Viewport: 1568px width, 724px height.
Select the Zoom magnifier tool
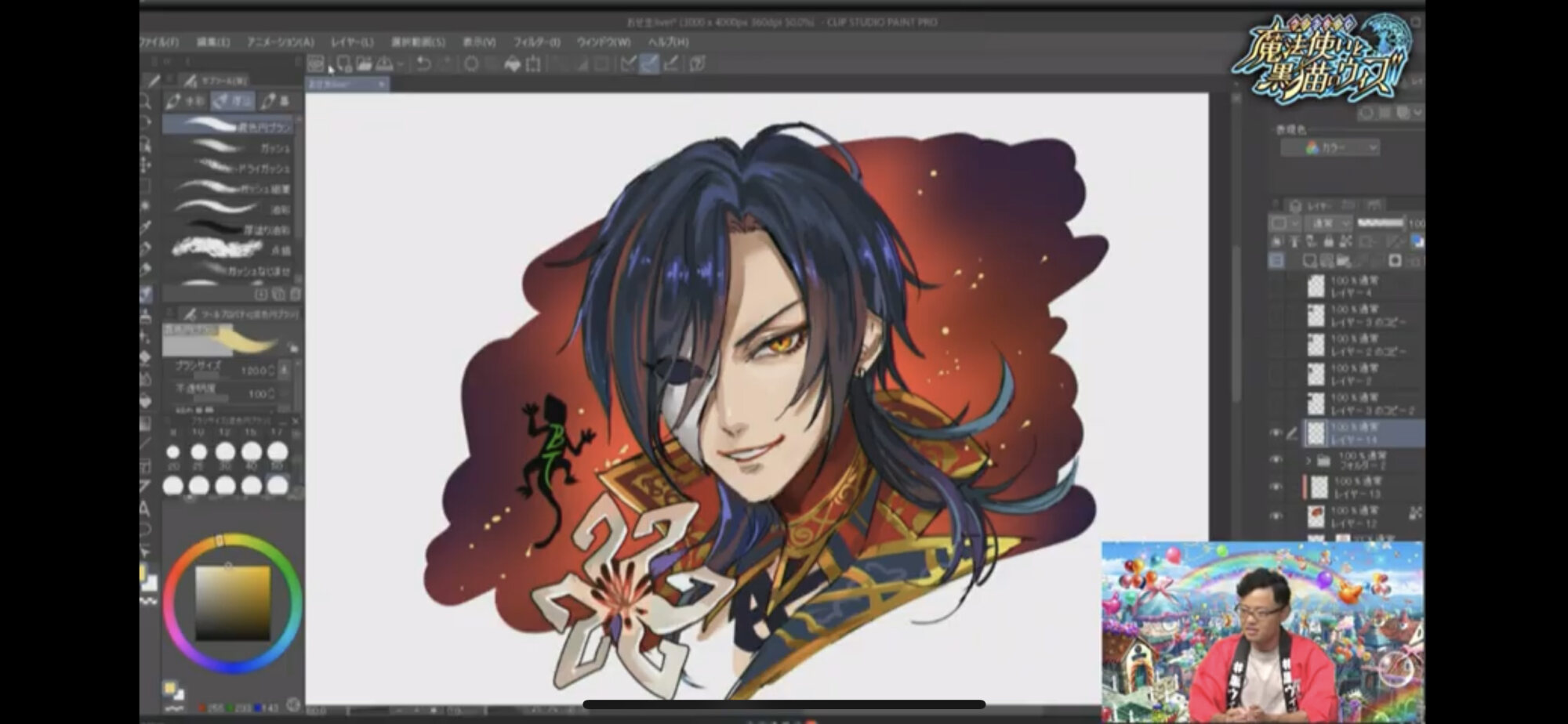[146, 102]
